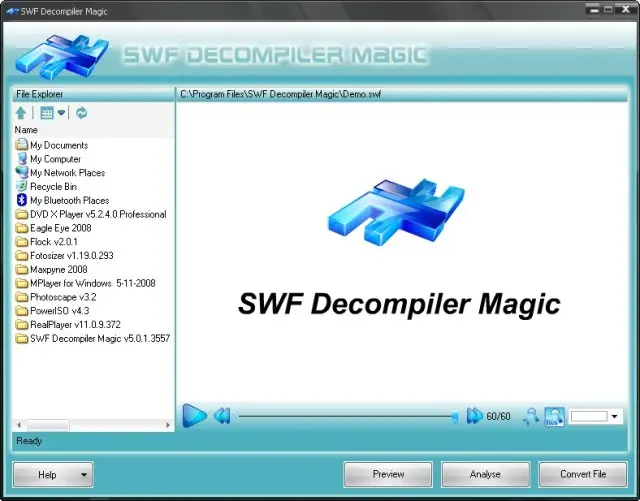Go up one folder level arrow
Viewport: 640px width, 501px height.
click(x=21, y=113)
